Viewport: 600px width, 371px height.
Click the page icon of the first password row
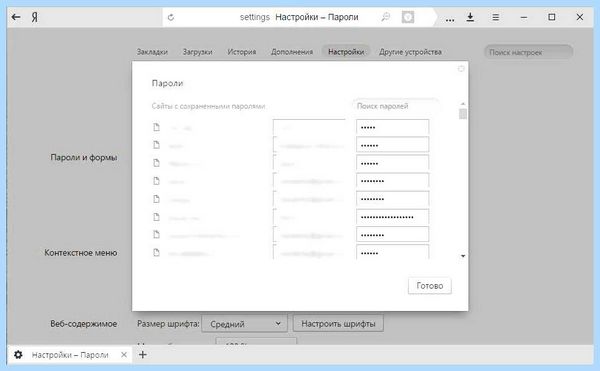[x=156, y=127]
